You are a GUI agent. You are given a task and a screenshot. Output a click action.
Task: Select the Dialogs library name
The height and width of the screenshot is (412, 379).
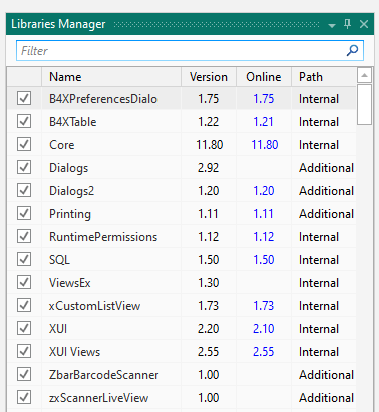(69, 168)
